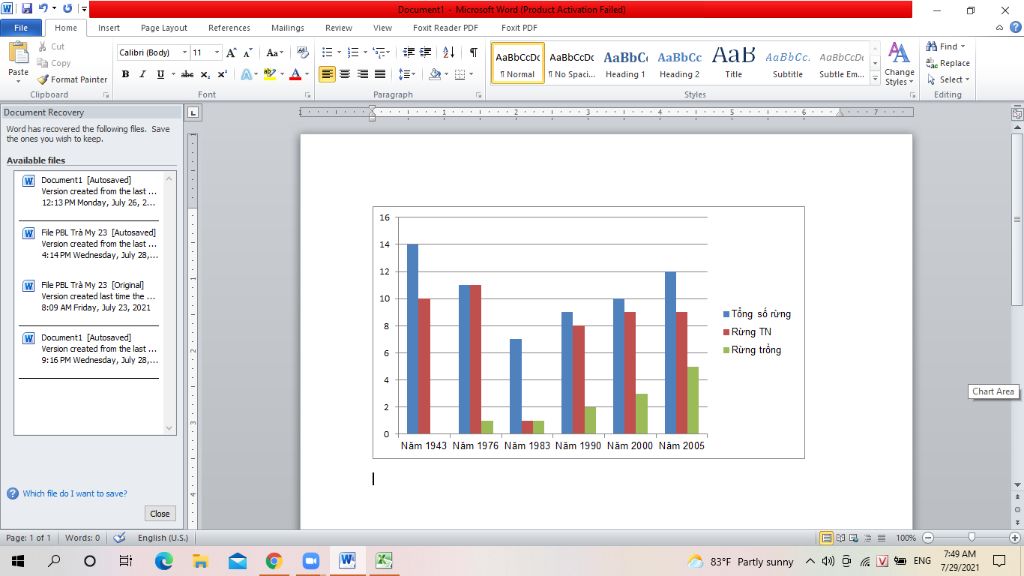Toggle Align Text Left button
Image resolution: width=1024 pixels, height=576 pixels.
327,74
